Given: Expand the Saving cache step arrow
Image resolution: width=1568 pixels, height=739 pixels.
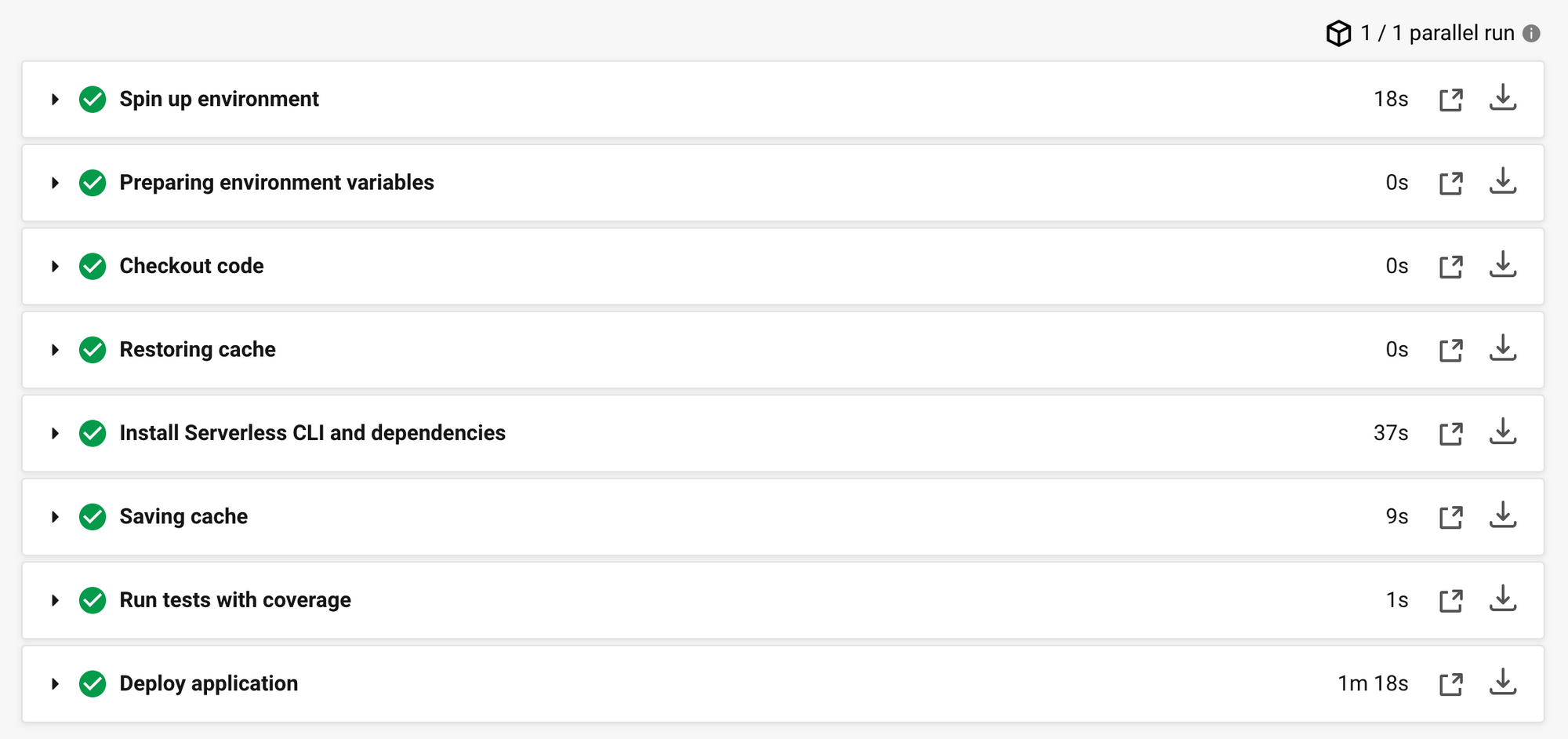Looking at the screenshot, I should [55, 517].
